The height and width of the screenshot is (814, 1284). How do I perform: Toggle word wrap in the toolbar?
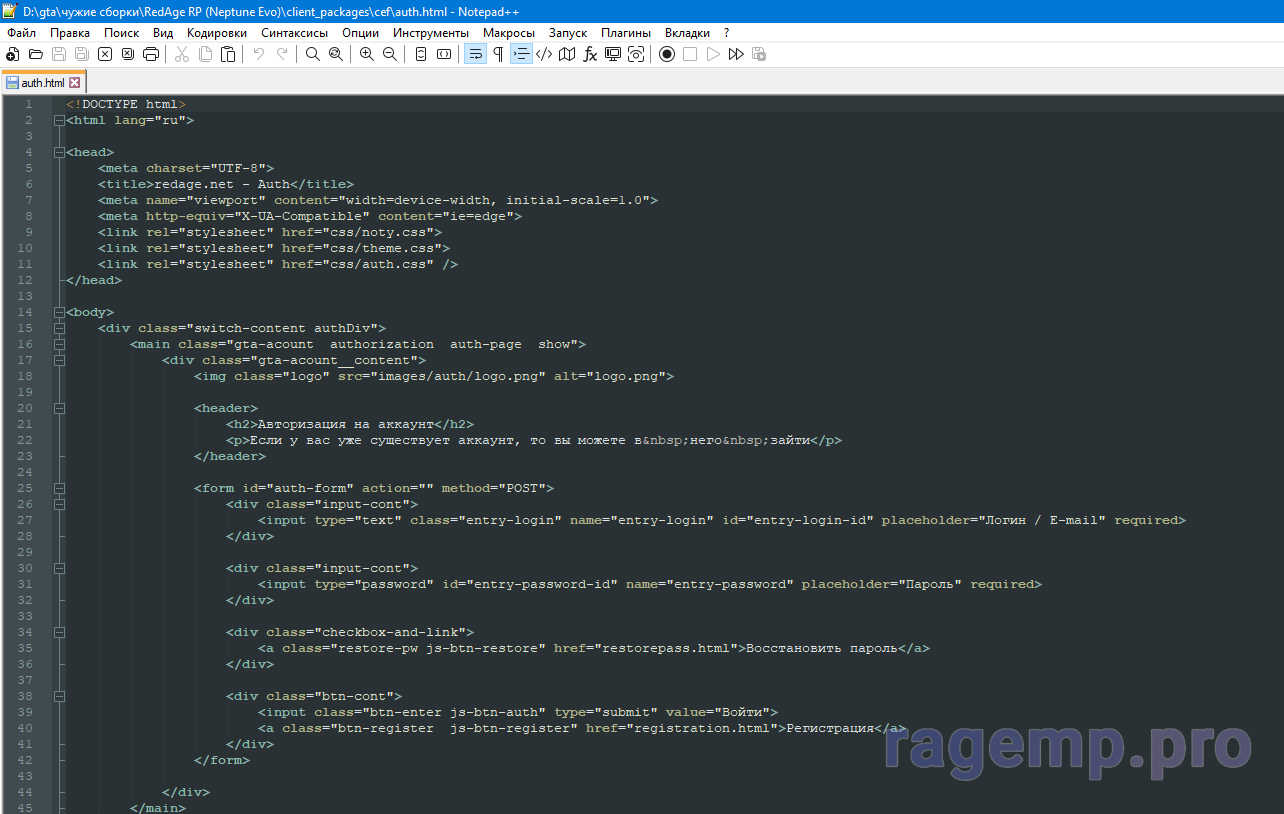pos(475,54)
